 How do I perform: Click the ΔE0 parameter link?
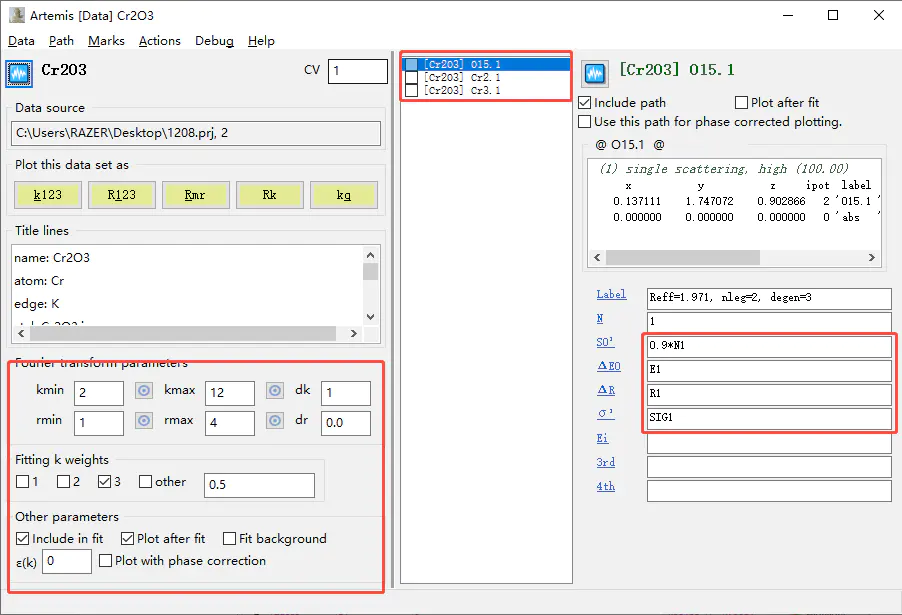coord(609,366)
